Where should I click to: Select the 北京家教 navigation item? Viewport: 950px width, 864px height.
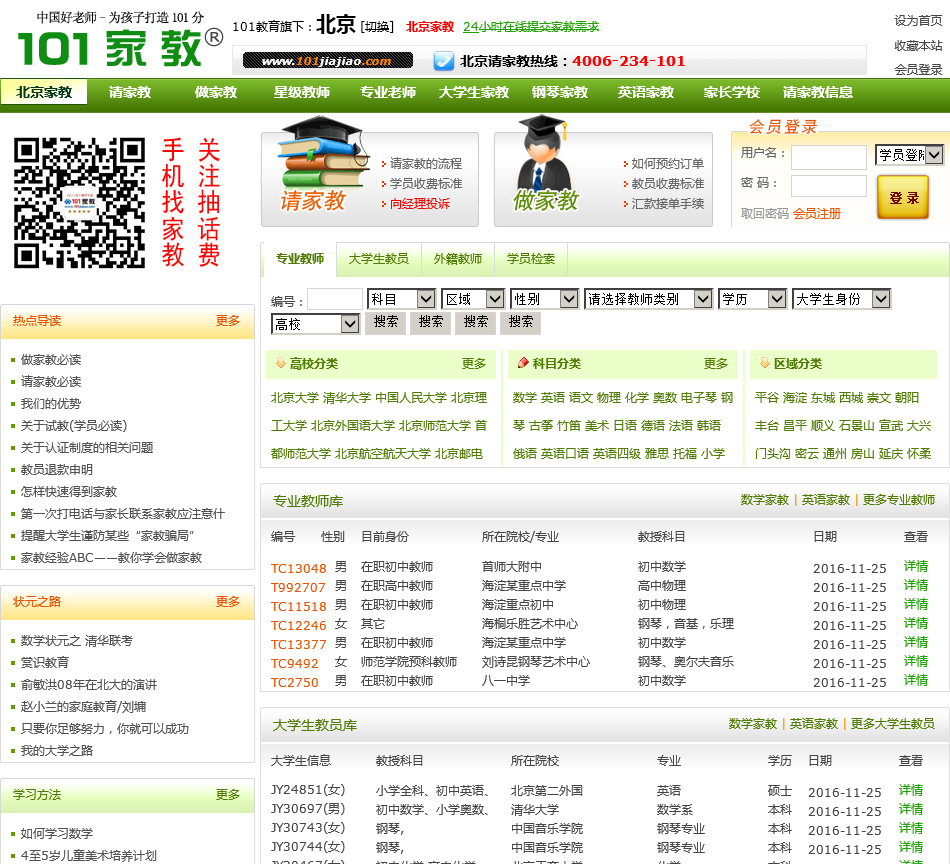click(x=44, y=92)
